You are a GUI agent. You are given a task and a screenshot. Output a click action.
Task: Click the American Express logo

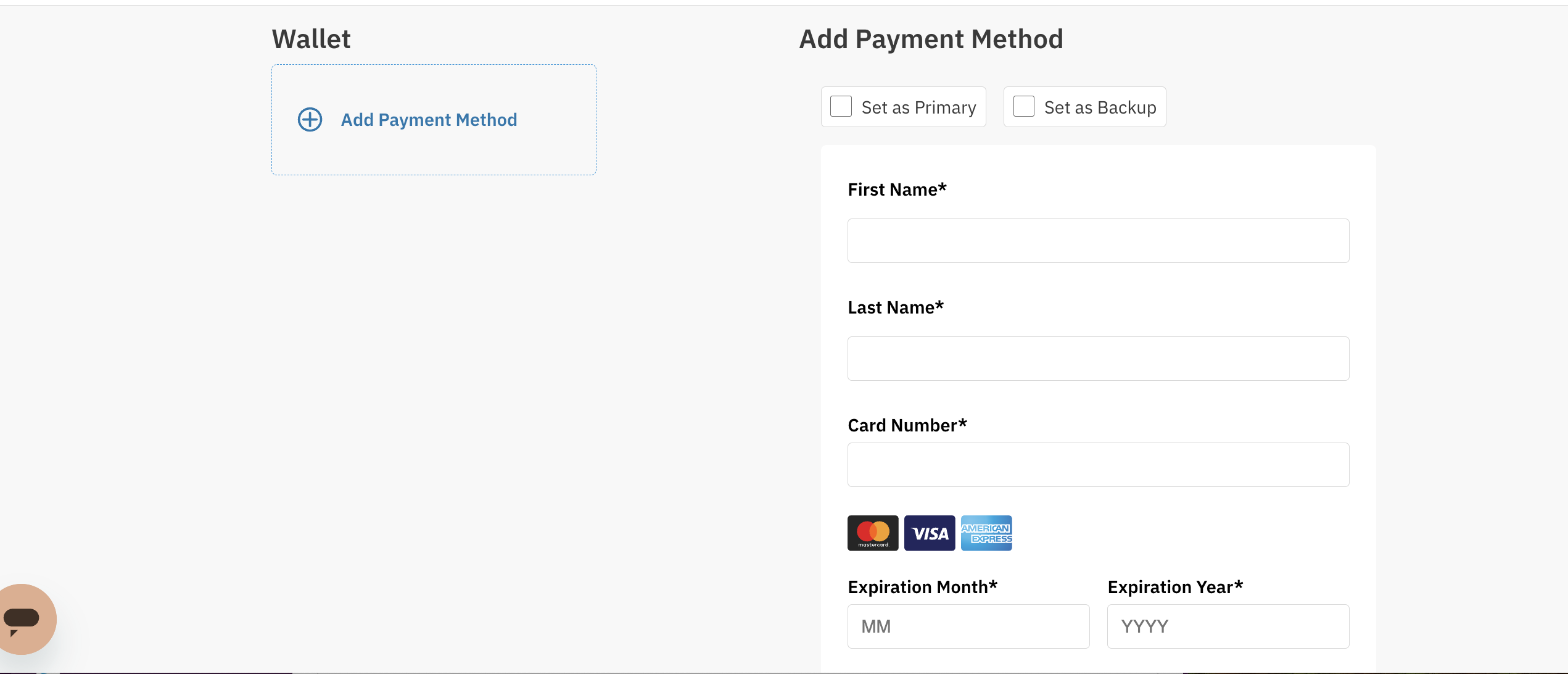point(986,533)
